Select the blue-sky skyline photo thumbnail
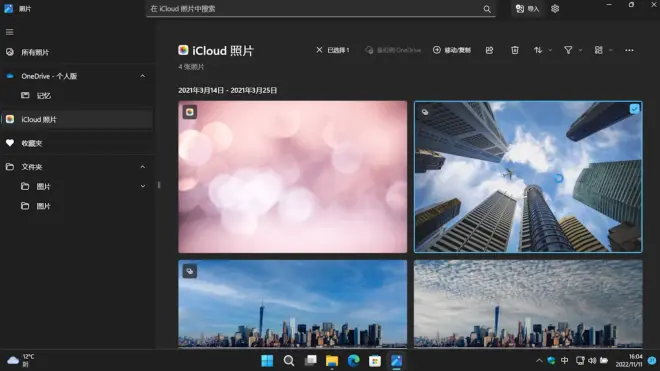The image size is (660, 371). (x=293, y=304)
